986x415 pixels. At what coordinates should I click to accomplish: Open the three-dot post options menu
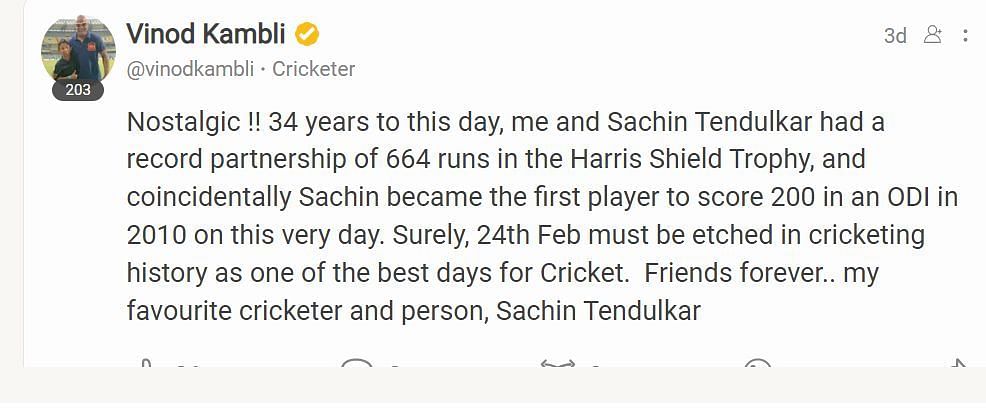point(965,35)
